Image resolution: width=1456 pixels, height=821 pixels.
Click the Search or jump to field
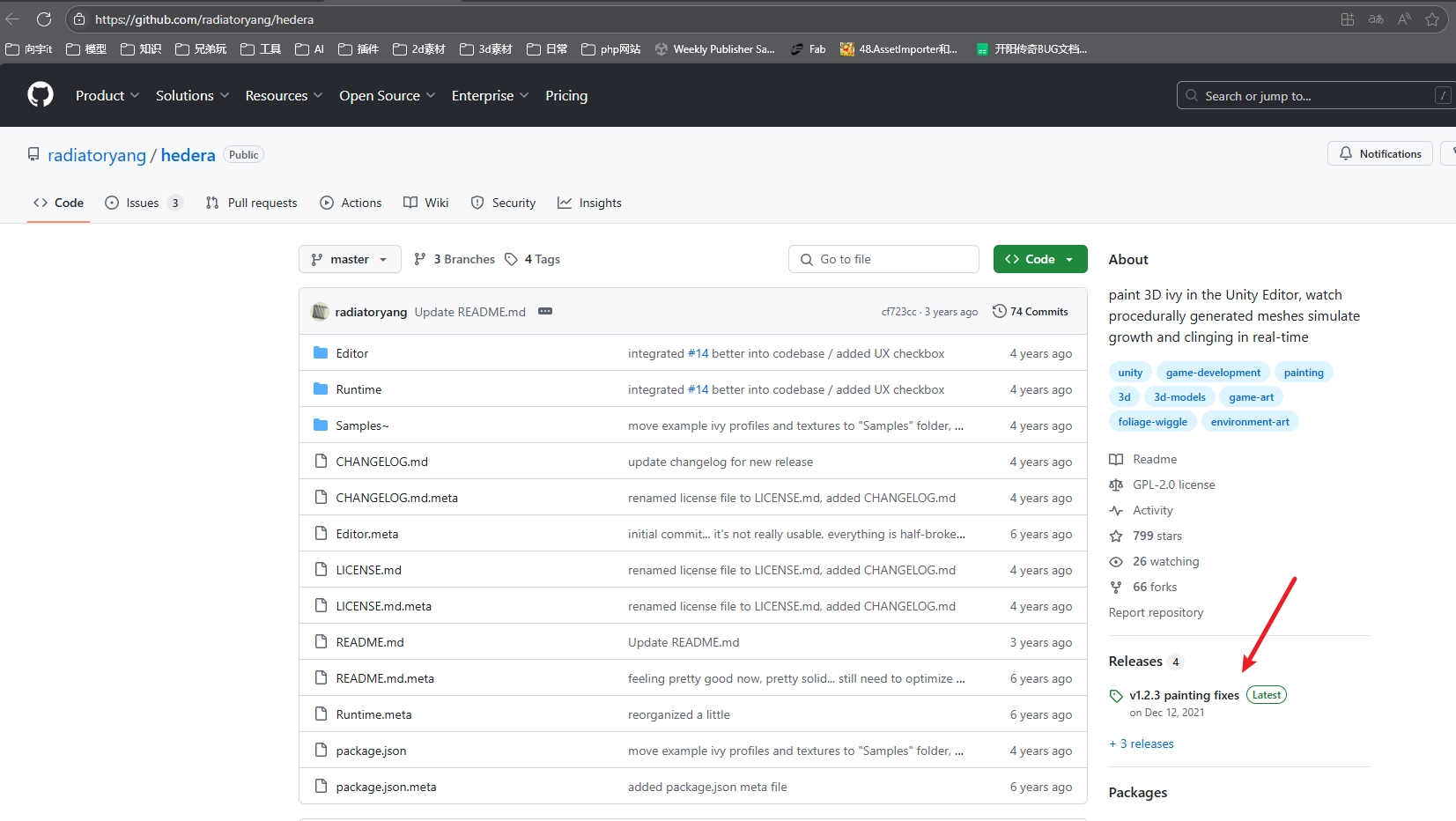pyautogui.click(x=1314, y=95)
